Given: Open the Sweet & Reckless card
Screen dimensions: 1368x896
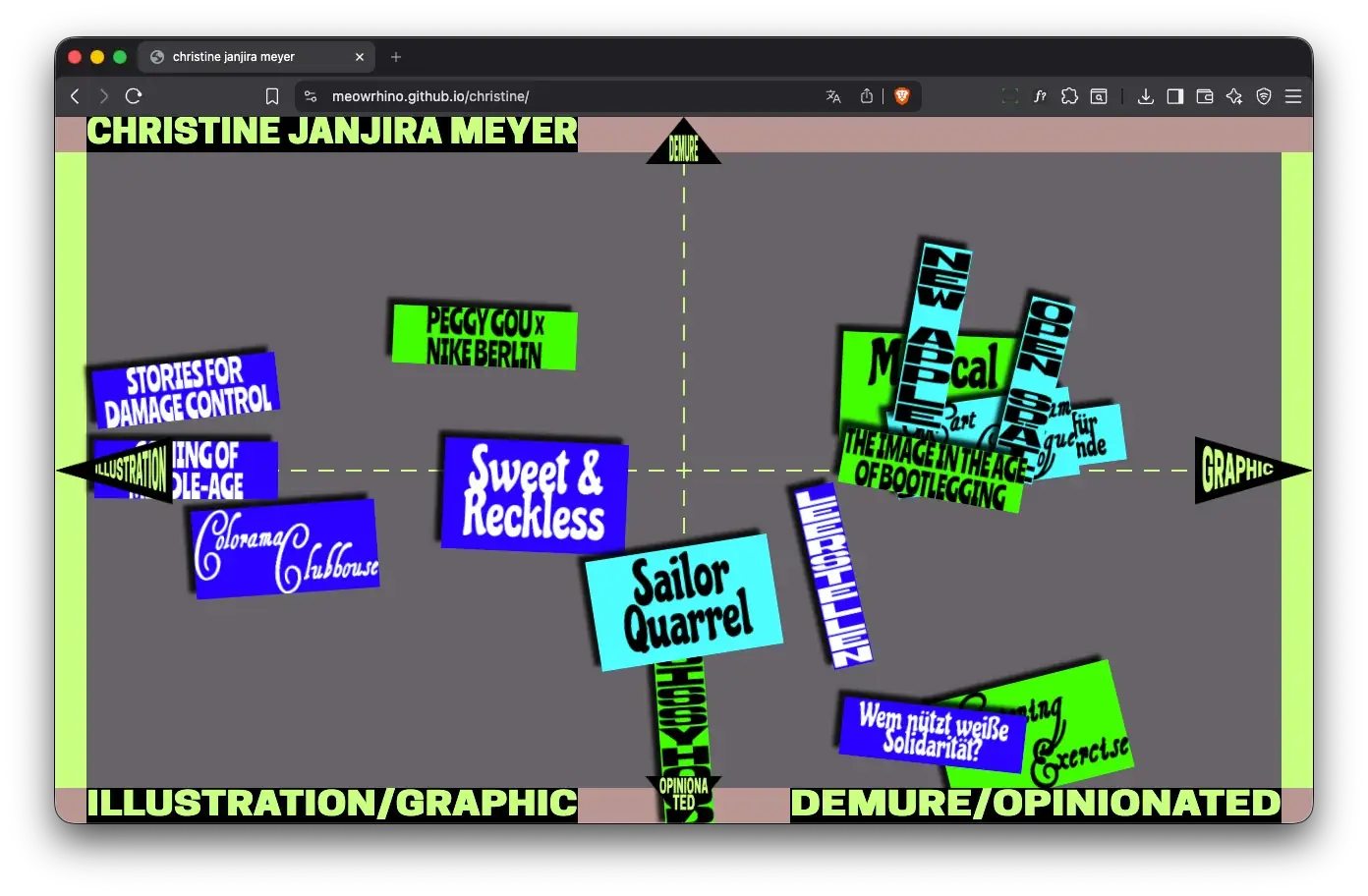Looking at the screenshot, I should [x=535, y=494].
